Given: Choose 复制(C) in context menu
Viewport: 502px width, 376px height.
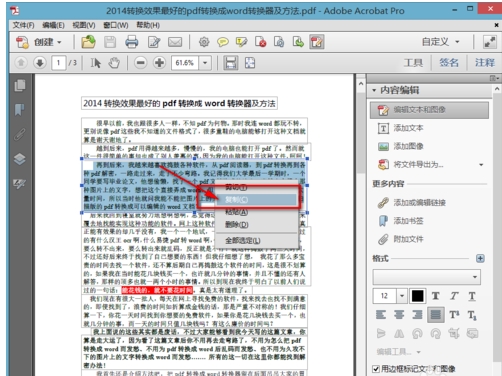Looking at the screenshot, I should 256,200.
